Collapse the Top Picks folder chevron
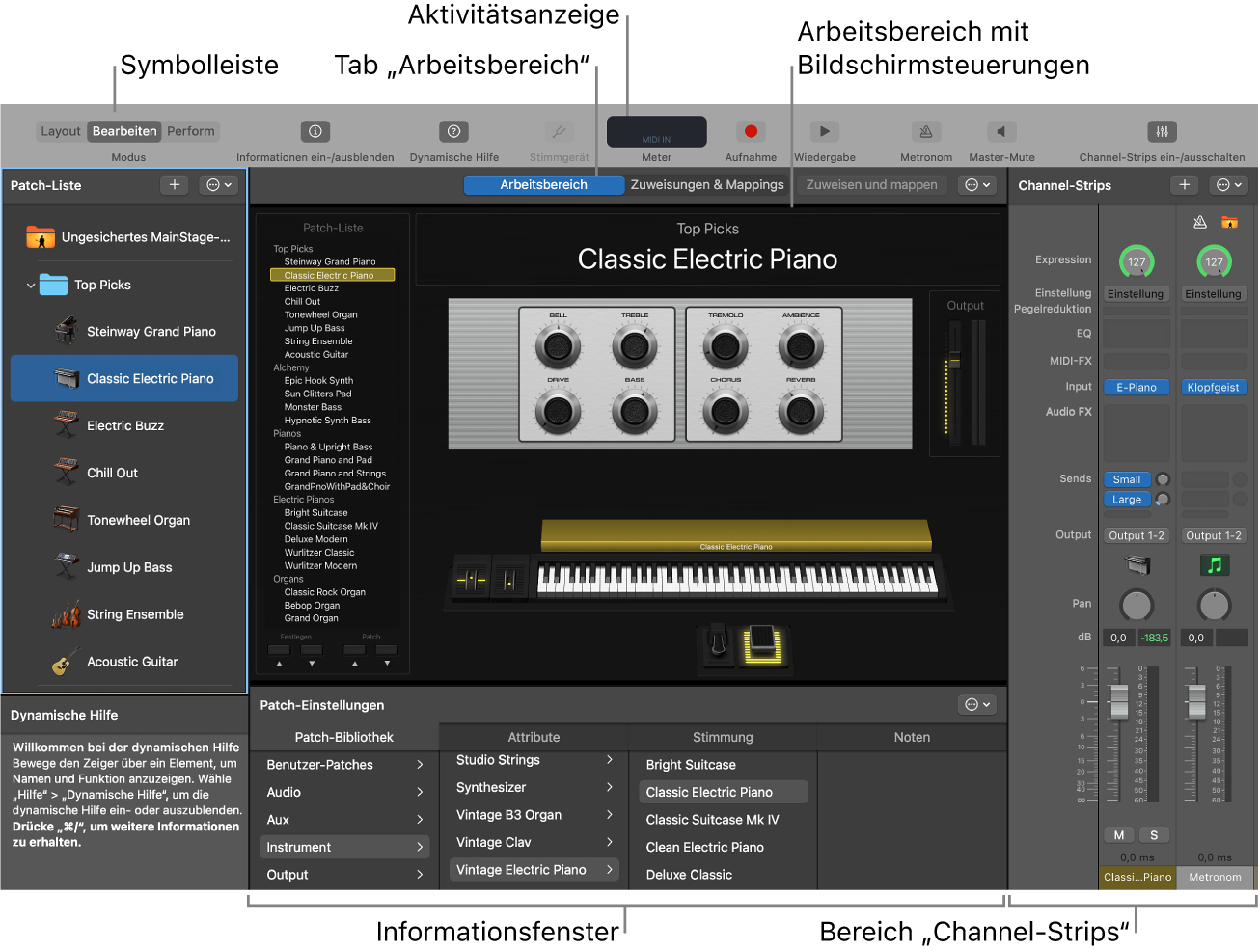 (x=31, y=286)
